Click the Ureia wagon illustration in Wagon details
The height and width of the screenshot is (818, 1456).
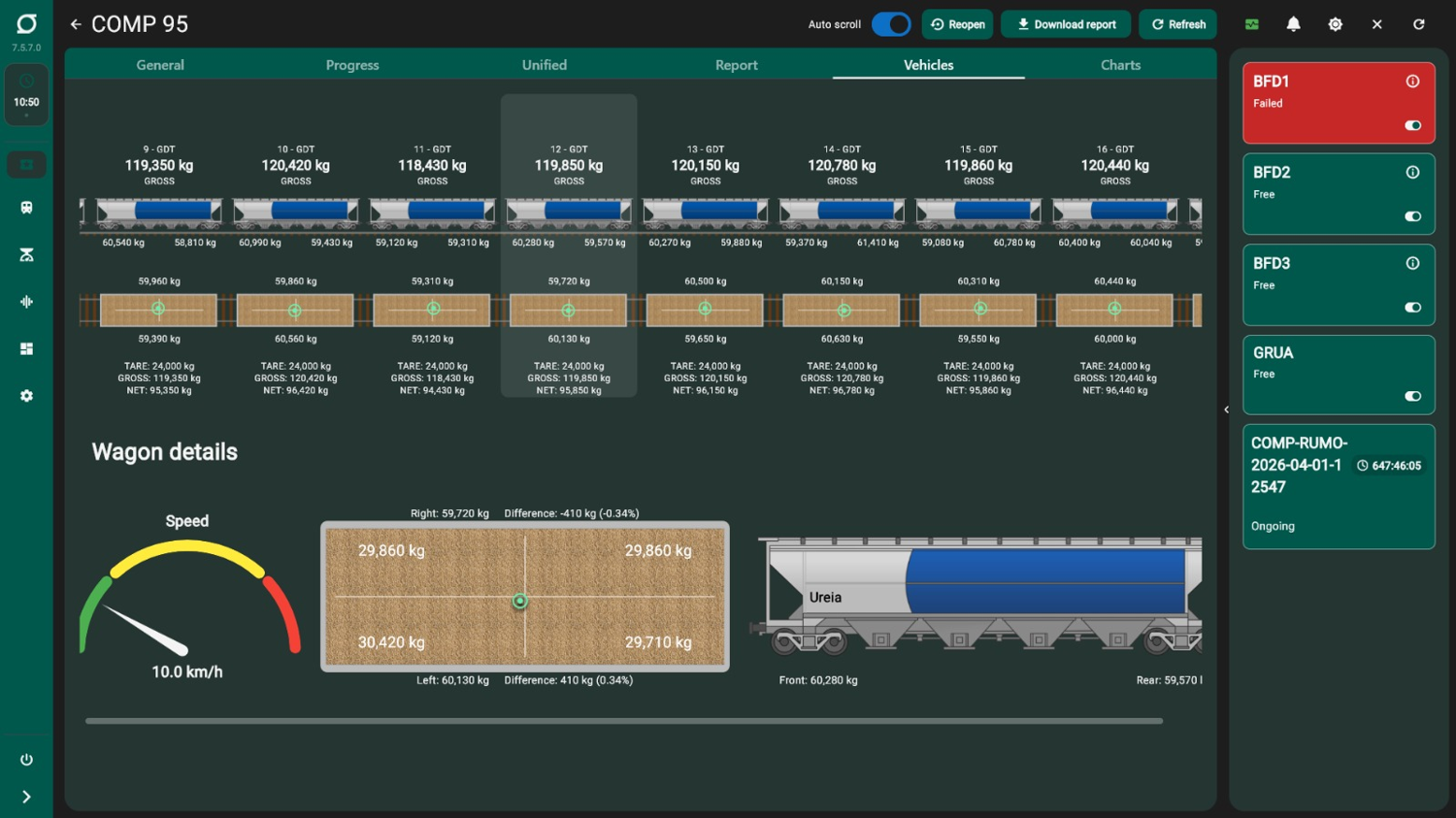pos(976,596)
